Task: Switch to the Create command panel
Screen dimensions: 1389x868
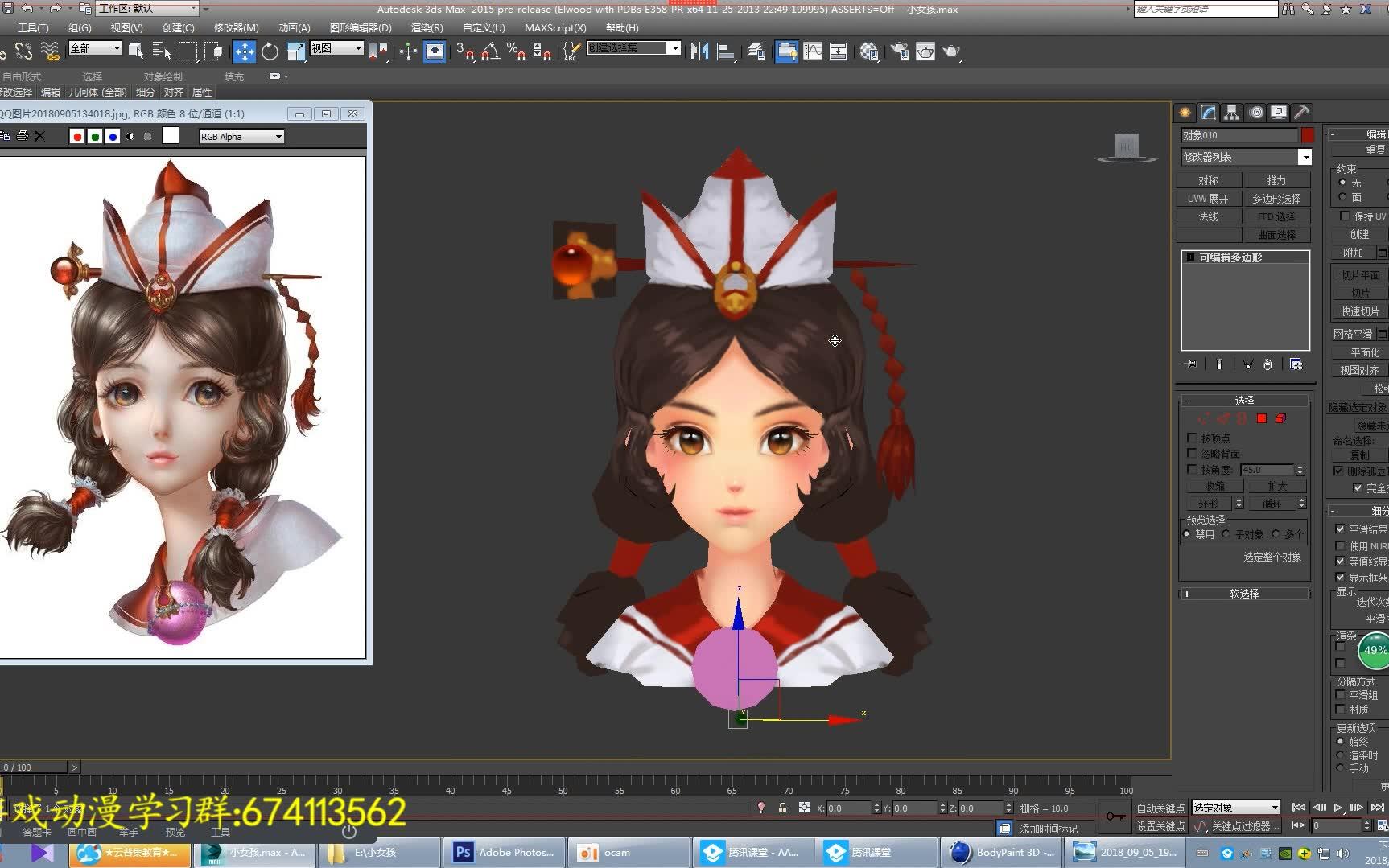Action: (1185, 113)
